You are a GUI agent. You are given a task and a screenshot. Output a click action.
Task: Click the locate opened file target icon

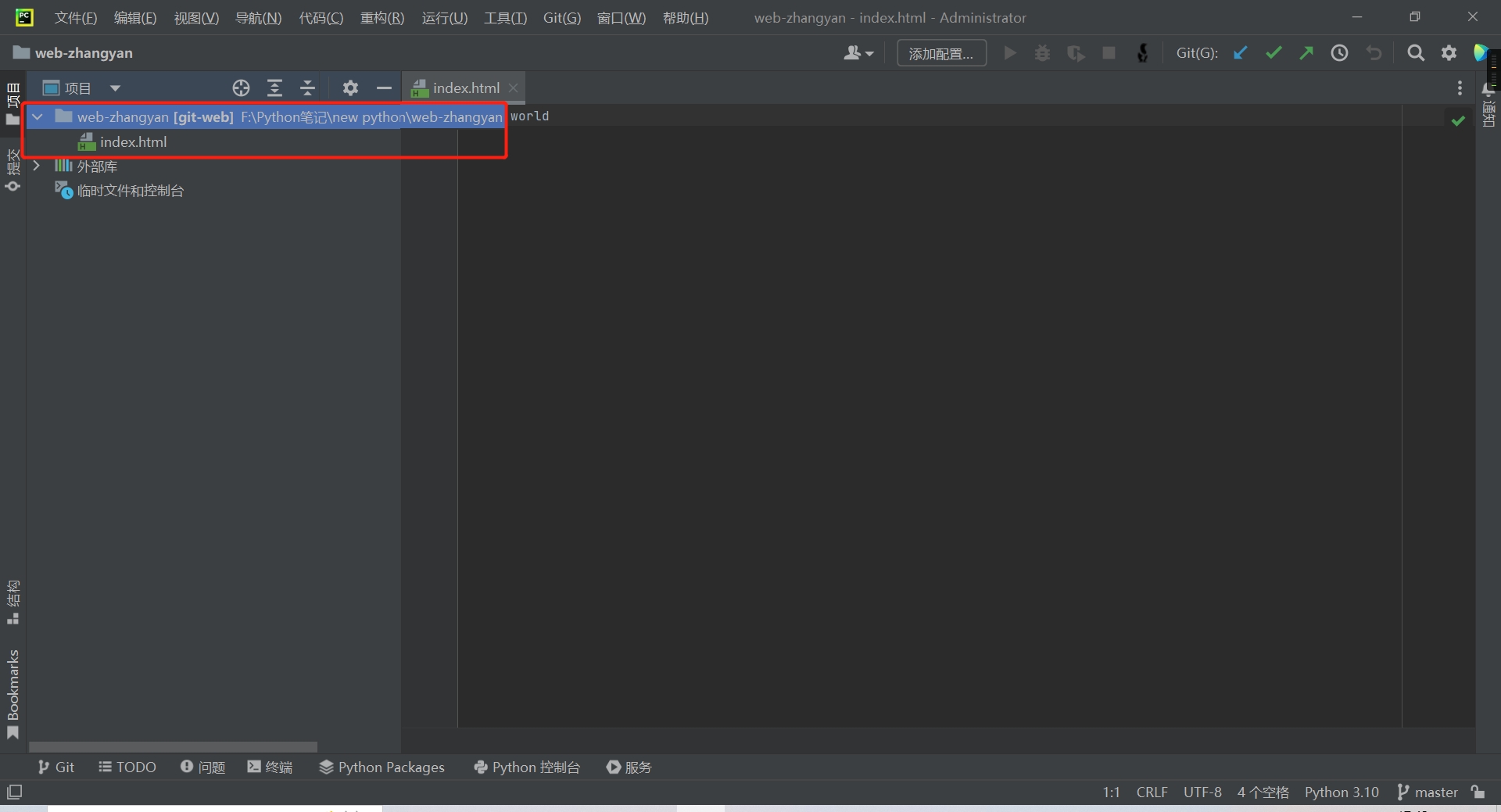point(241,88)
